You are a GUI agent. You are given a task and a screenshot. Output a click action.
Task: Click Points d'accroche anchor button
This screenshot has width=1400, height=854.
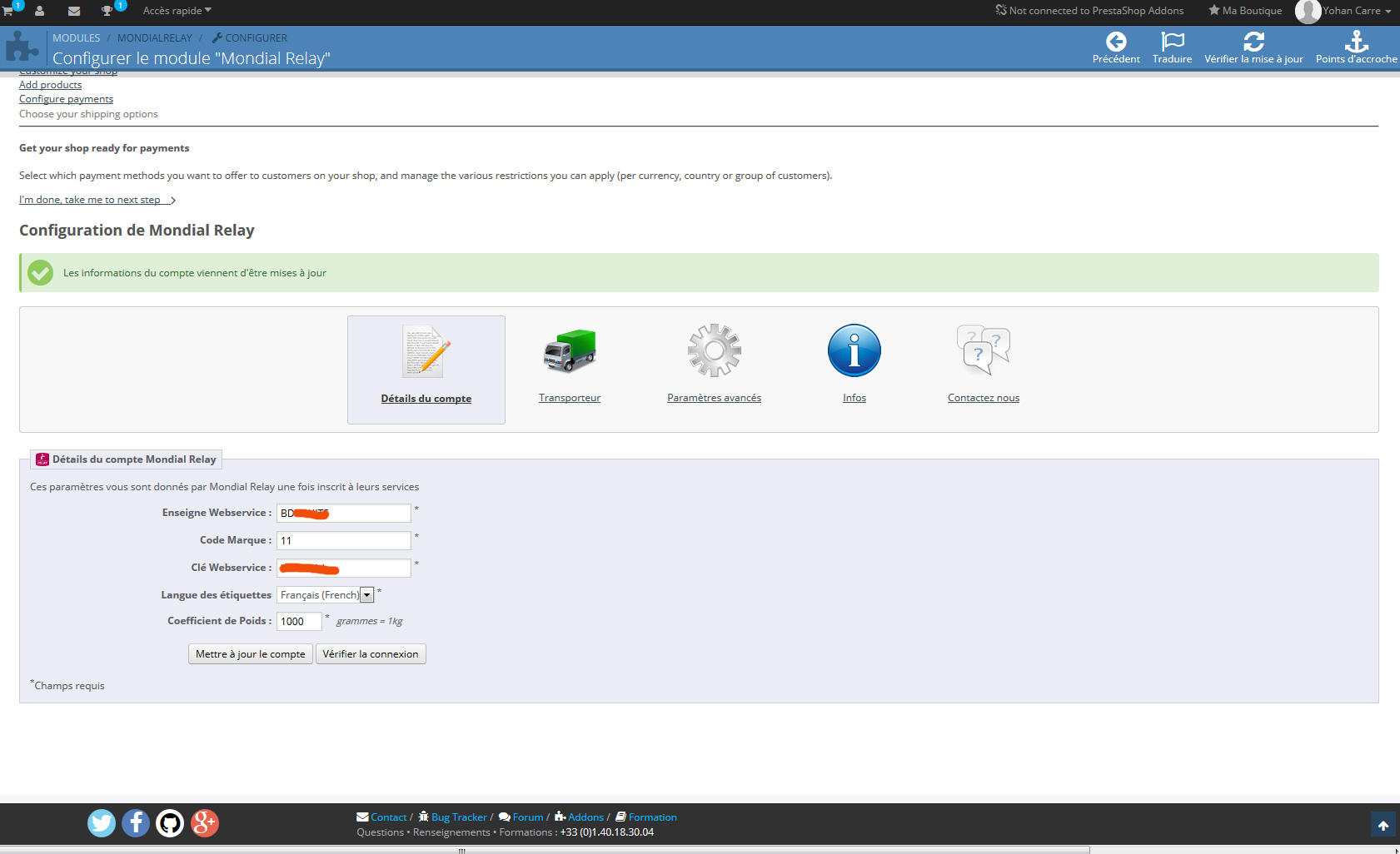click(1356, 47)
